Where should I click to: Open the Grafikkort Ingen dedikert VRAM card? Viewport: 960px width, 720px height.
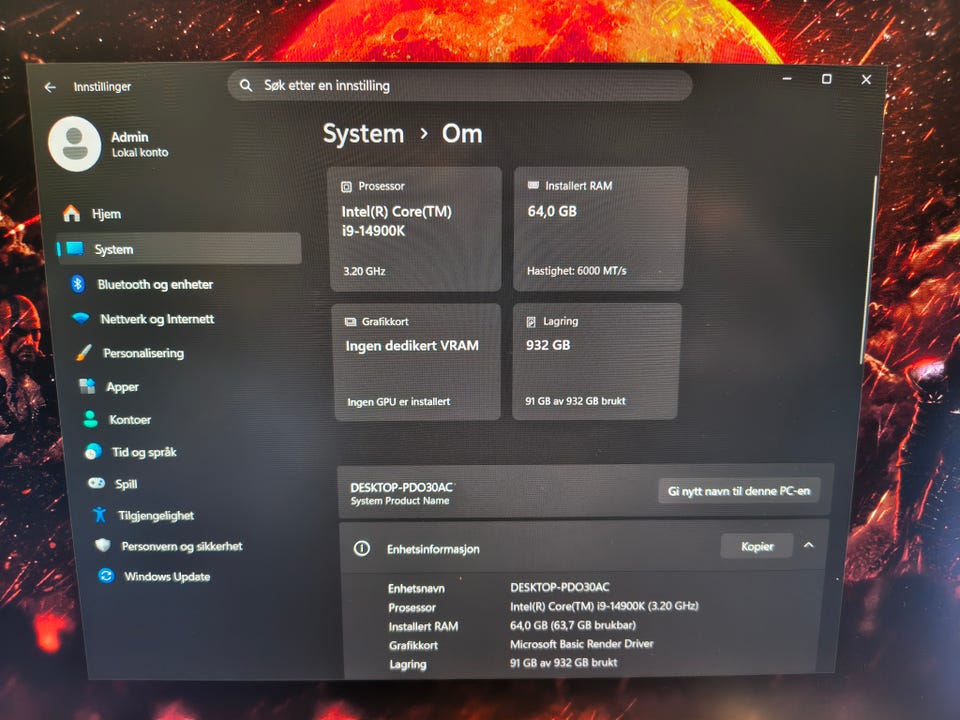click(x=418, y=362)
